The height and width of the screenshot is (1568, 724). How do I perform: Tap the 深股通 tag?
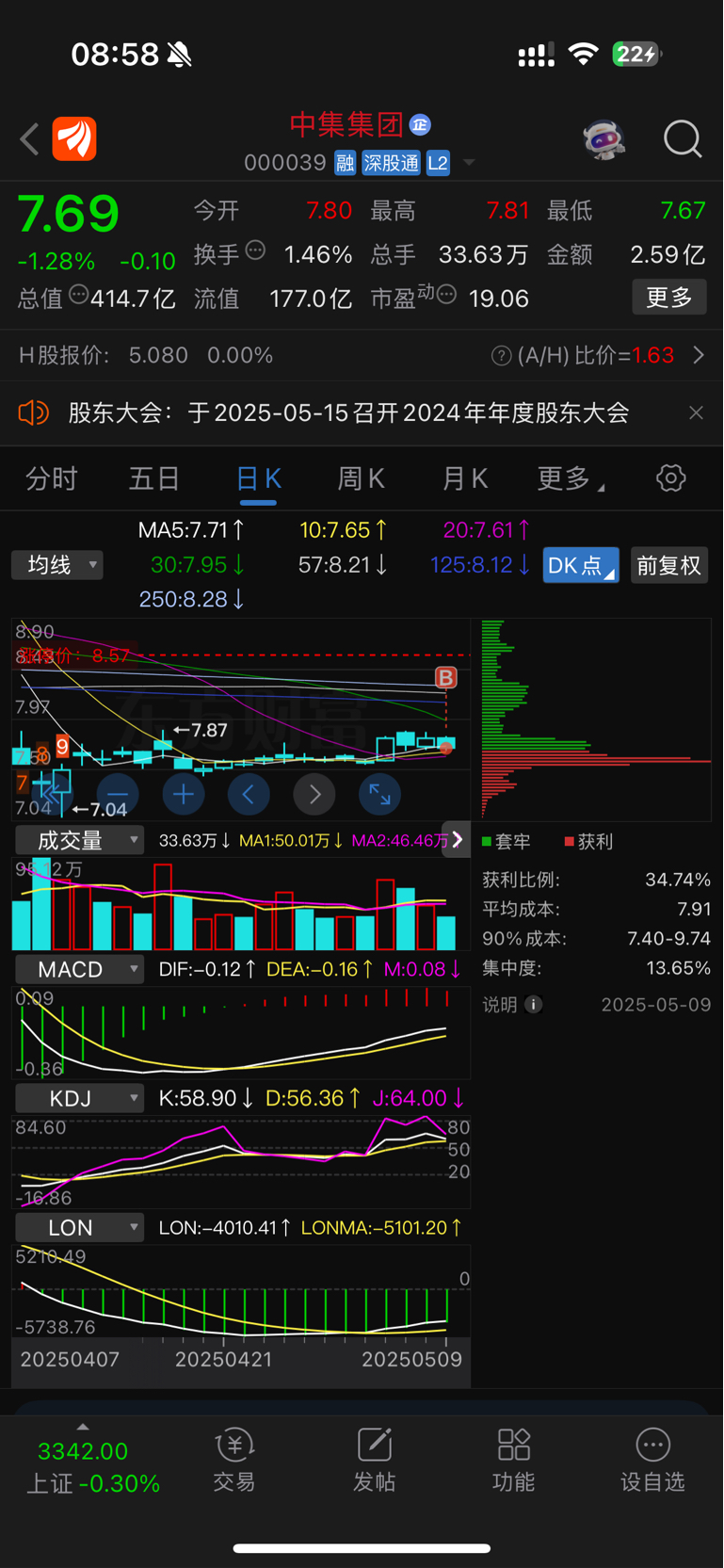click(x=391, y=163)
